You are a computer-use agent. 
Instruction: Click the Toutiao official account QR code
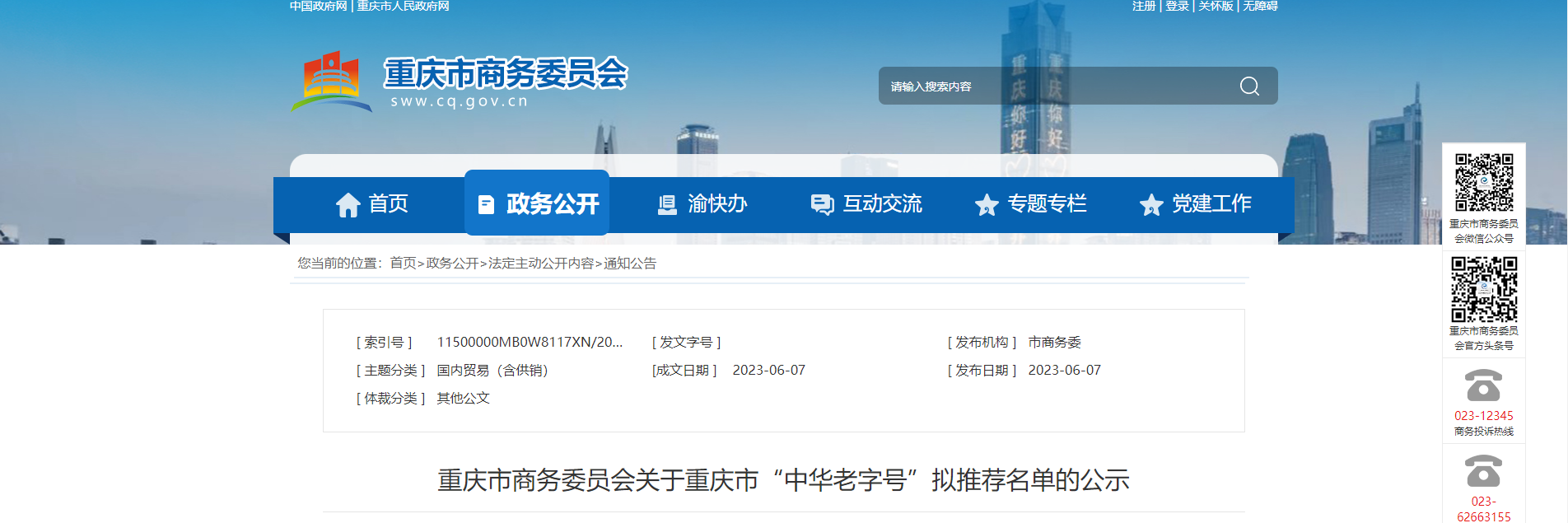tap(1483, 289)
